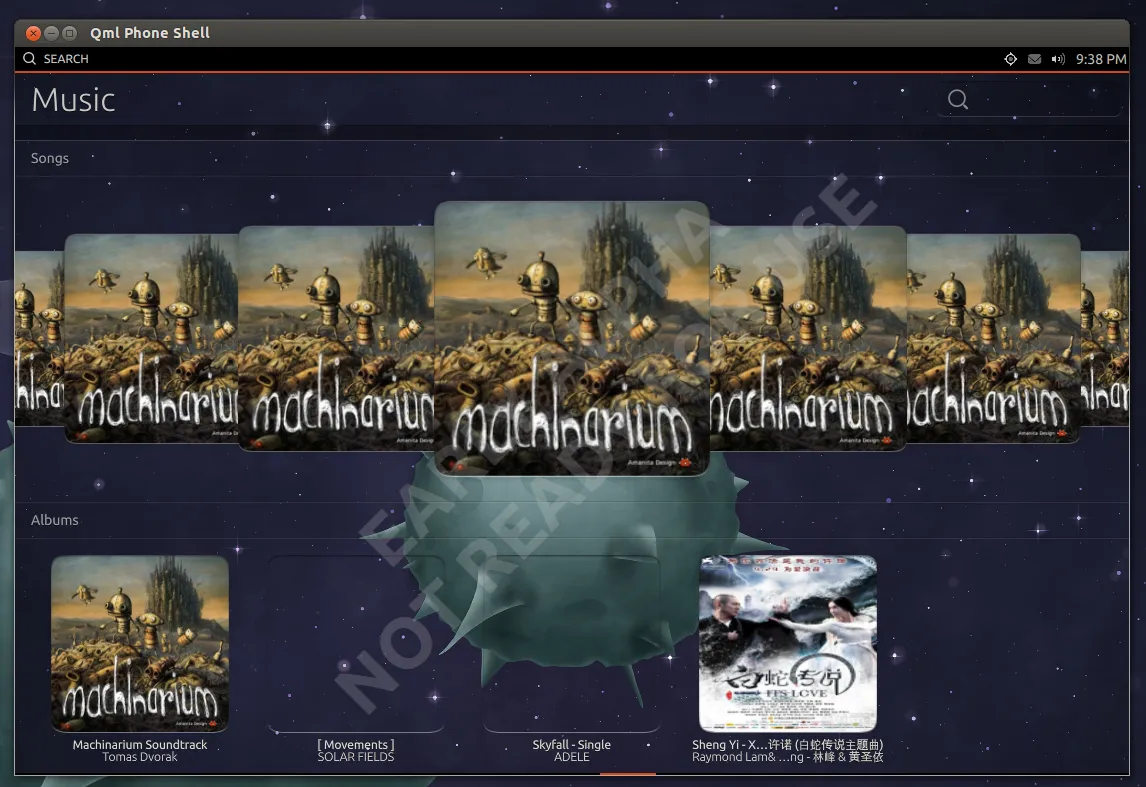Open the SEARCH label in top panel
Screen dimensions: 1146x787
tap(66, 58)
